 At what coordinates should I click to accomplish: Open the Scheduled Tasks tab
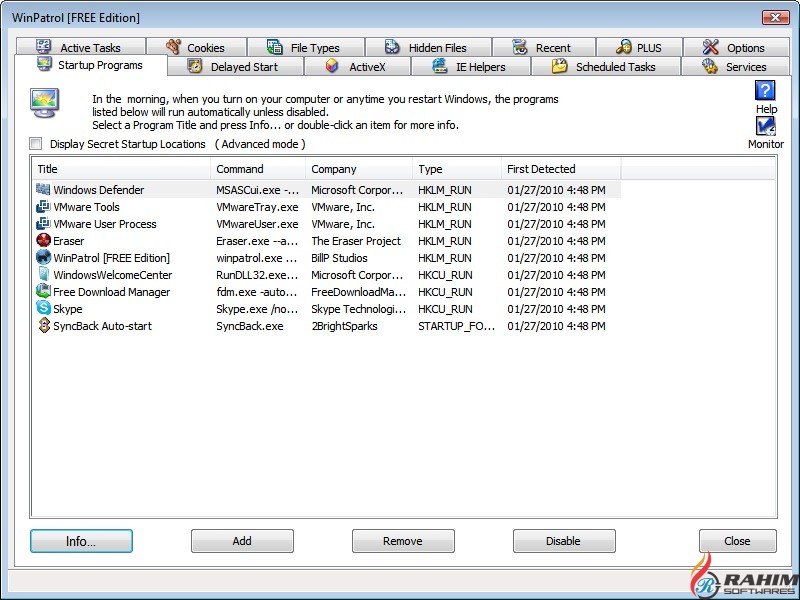tap(606, 66)
